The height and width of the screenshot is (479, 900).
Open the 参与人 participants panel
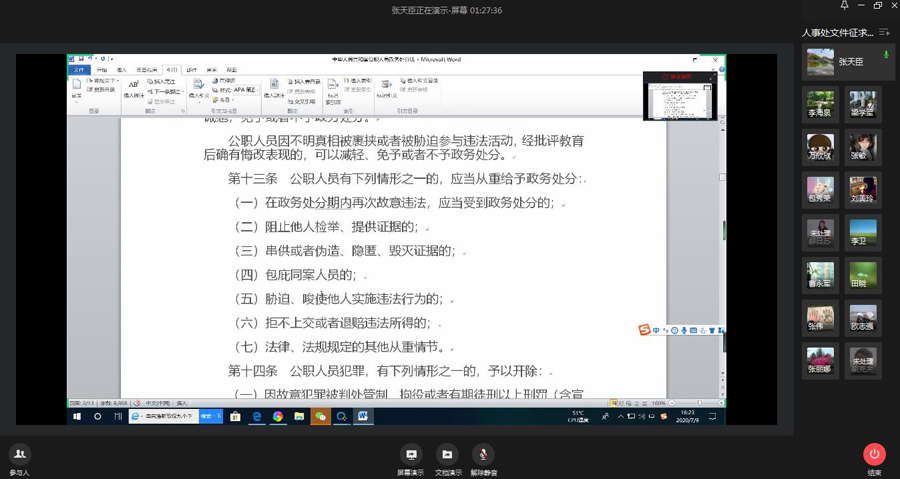click(19, 457)
